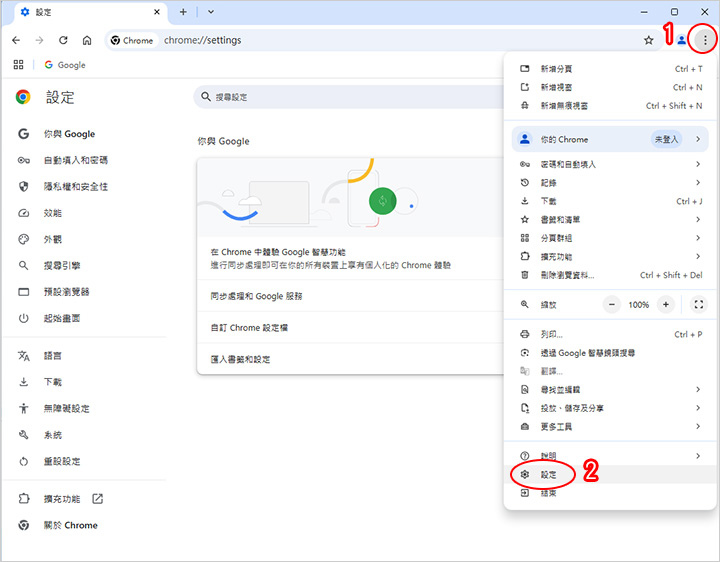Increase zoom with plus button
Screen dimensions: 720x562
click(666, 304)
